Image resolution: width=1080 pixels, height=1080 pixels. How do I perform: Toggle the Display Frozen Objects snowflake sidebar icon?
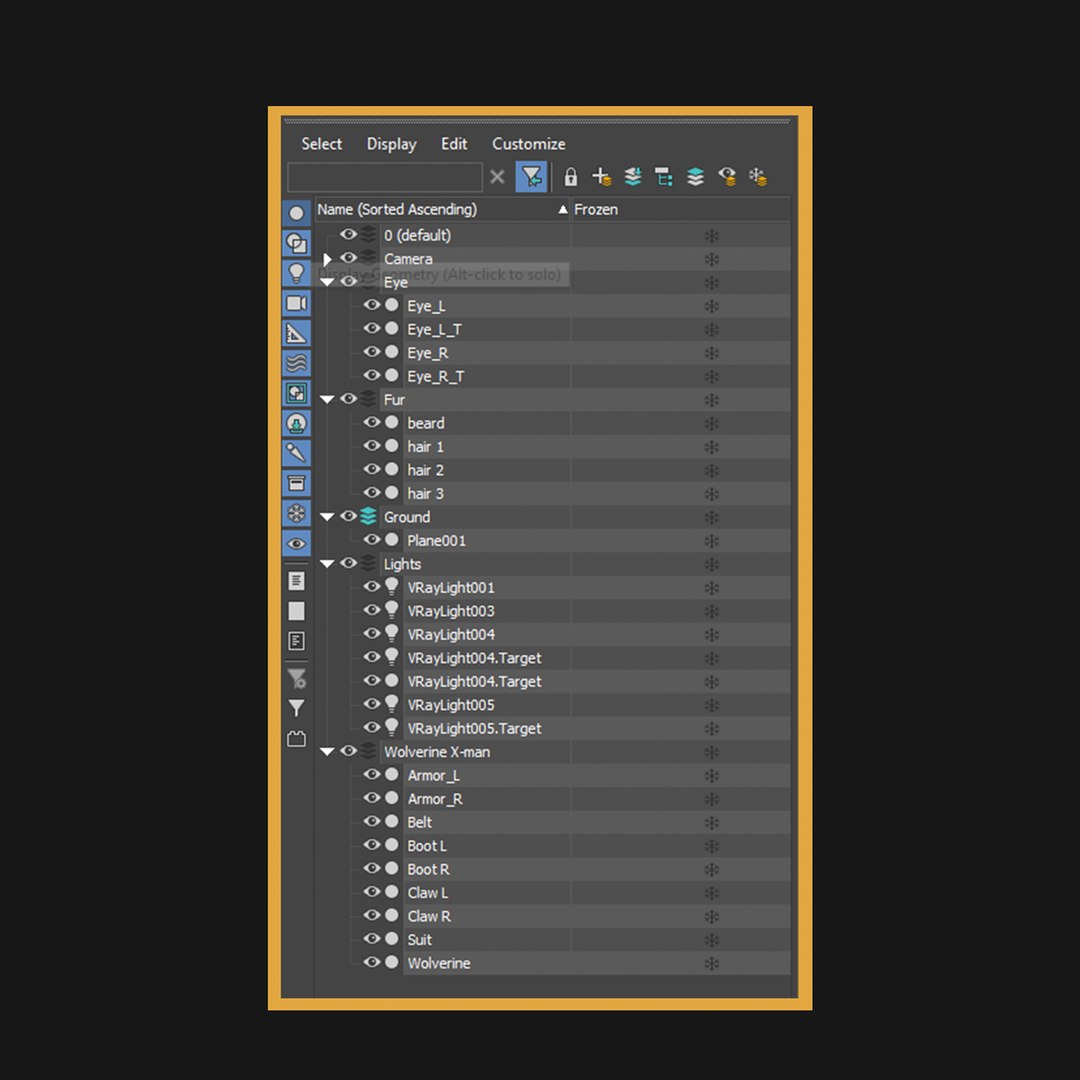296,513
